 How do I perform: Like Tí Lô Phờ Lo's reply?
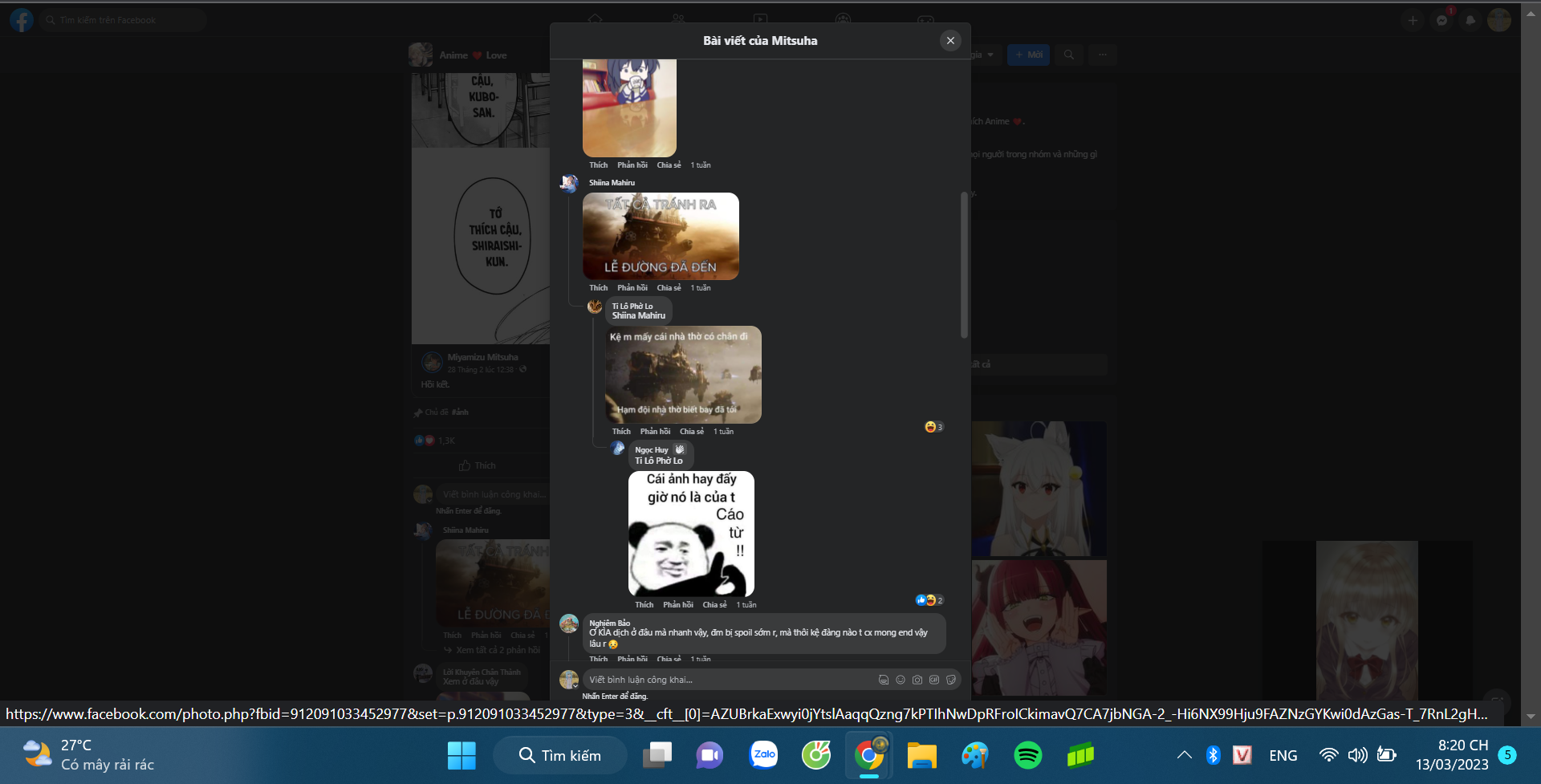(x=621, y=431)
